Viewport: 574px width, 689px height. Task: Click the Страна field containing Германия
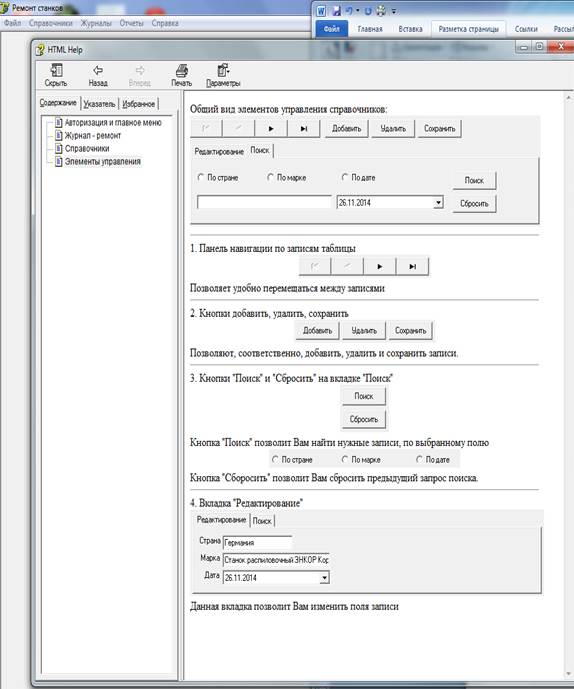(258, 543)
